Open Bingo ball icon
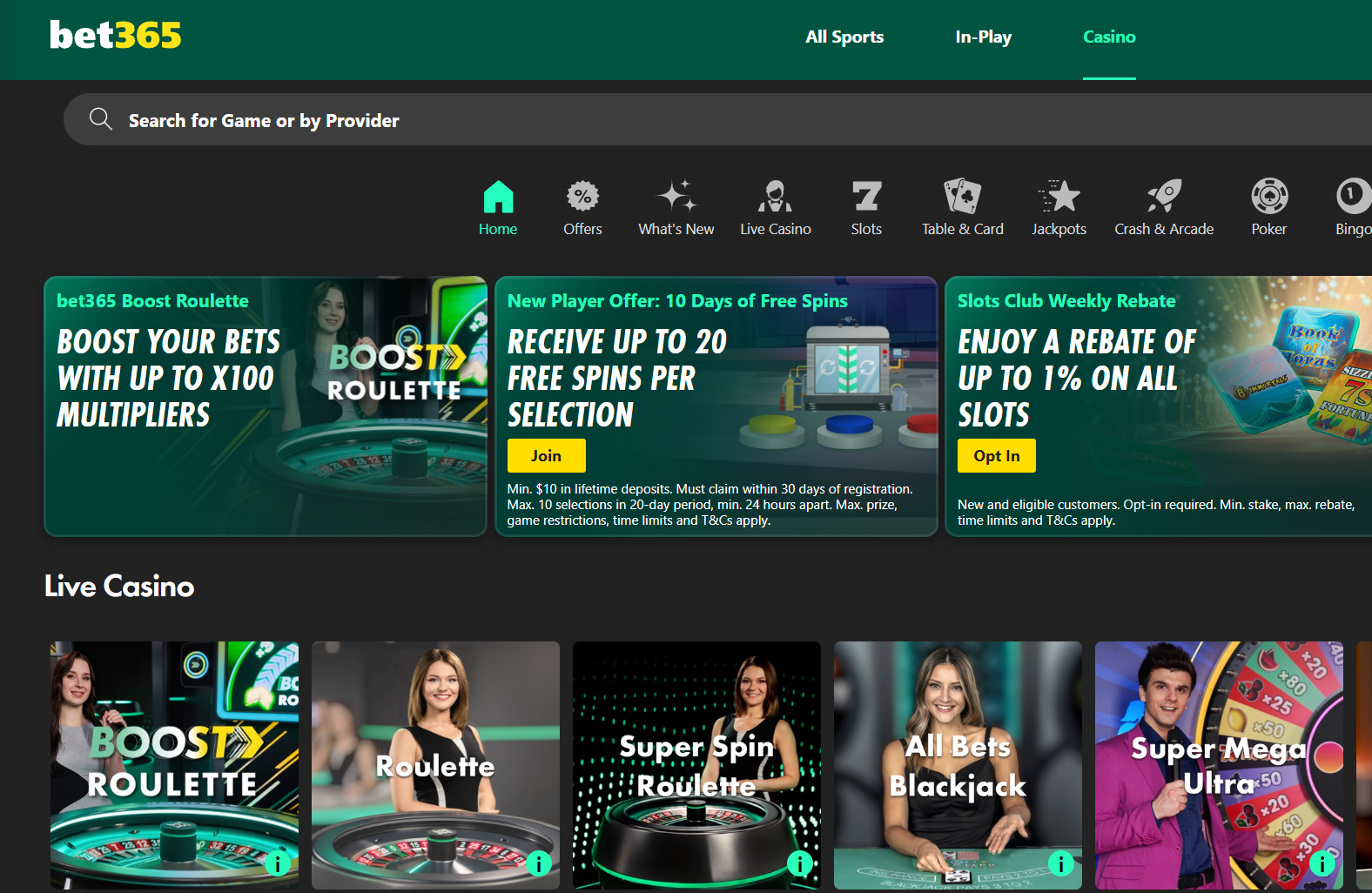Screen dimensions: 1372x893 tap(1354, 197)
